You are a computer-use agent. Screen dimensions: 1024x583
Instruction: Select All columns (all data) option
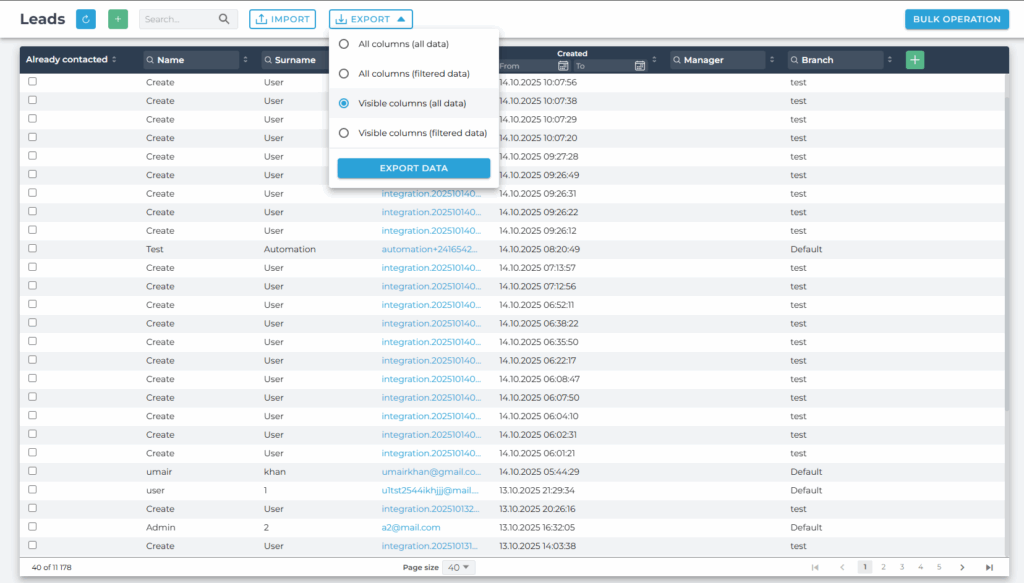(x=344, y=44)
